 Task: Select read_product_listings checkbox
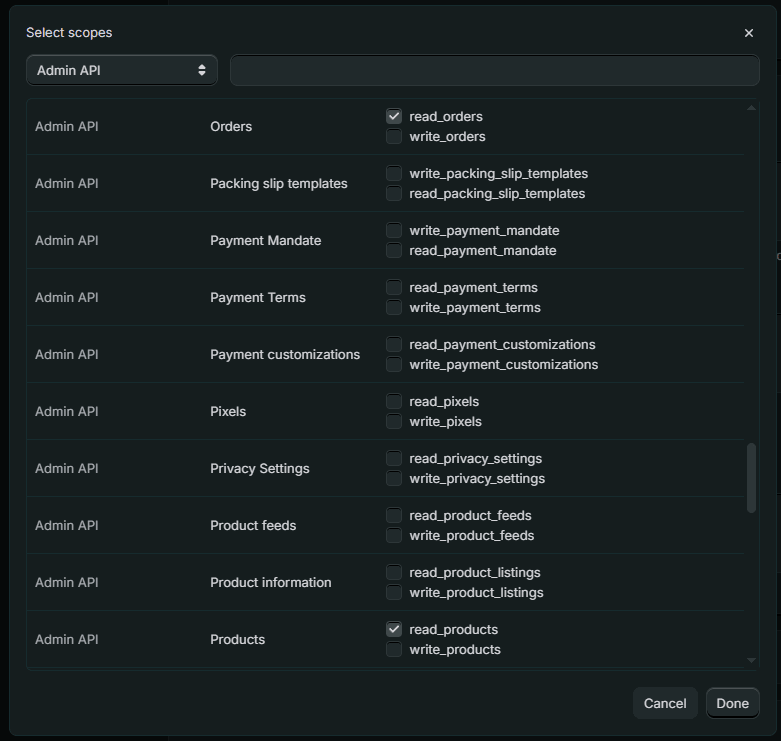(x=394, y=572)
